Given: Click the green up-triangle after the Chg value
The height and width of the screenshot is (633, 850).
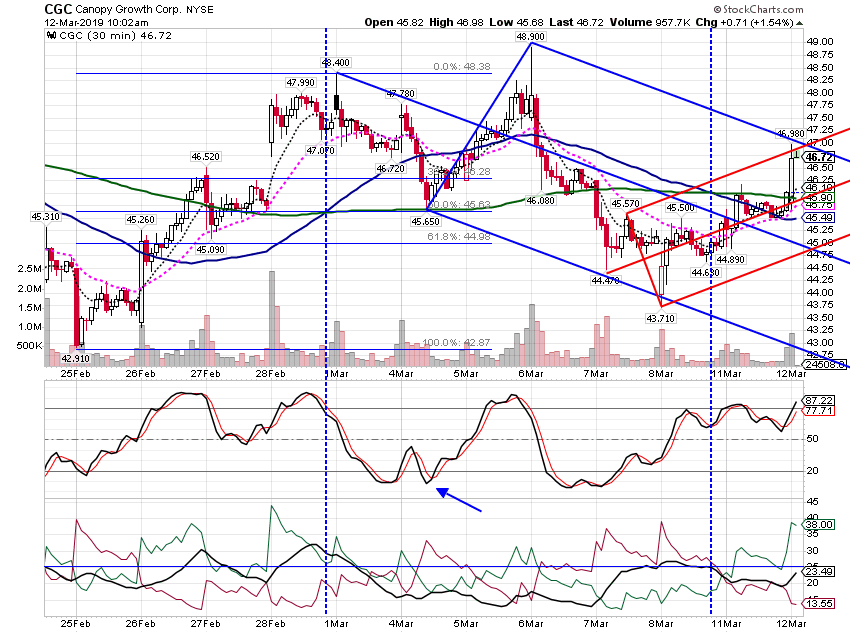Looking at the screenshot, I should coord(800,23).
